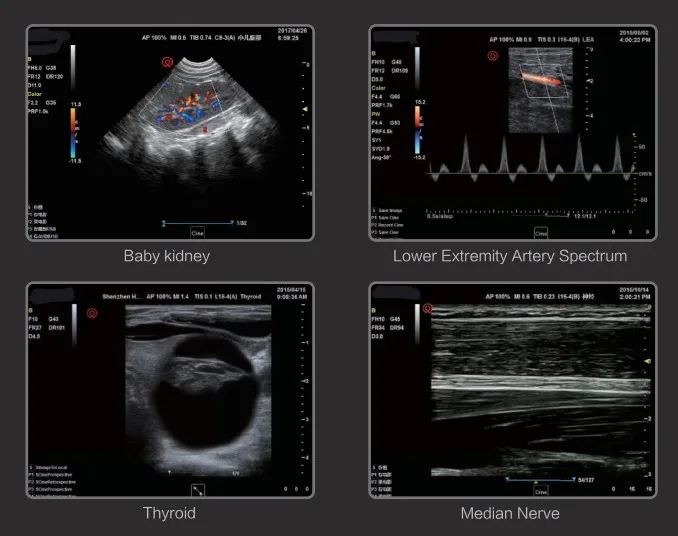The image size is (678, 536).
Task: Select 'Record Cine' in the Lower Extremity shortcut list
Action: coord(391,225)
